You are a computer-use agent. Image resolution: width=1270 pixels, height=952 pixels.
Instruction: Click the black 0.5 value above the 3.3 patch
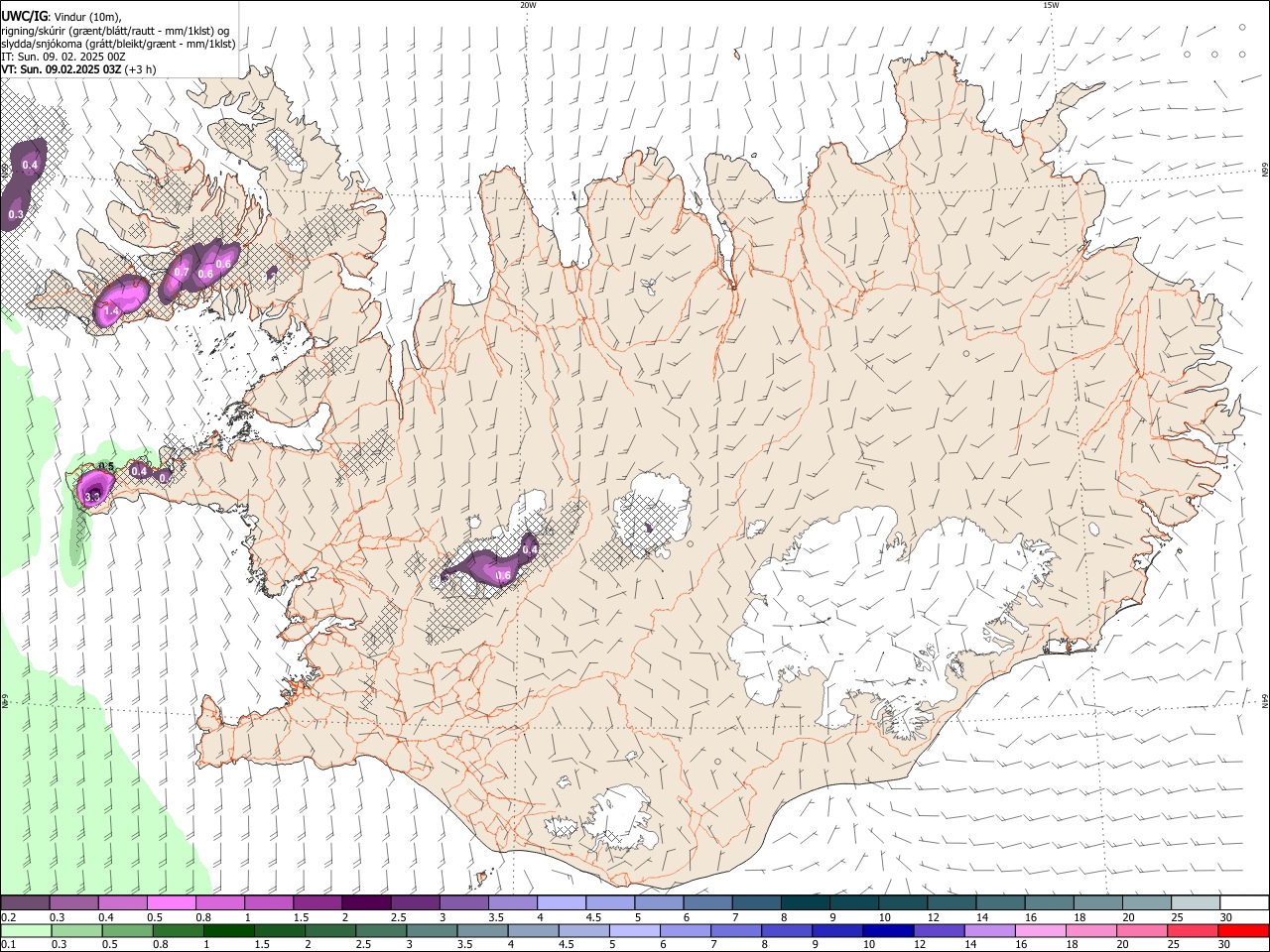[107, 467]
